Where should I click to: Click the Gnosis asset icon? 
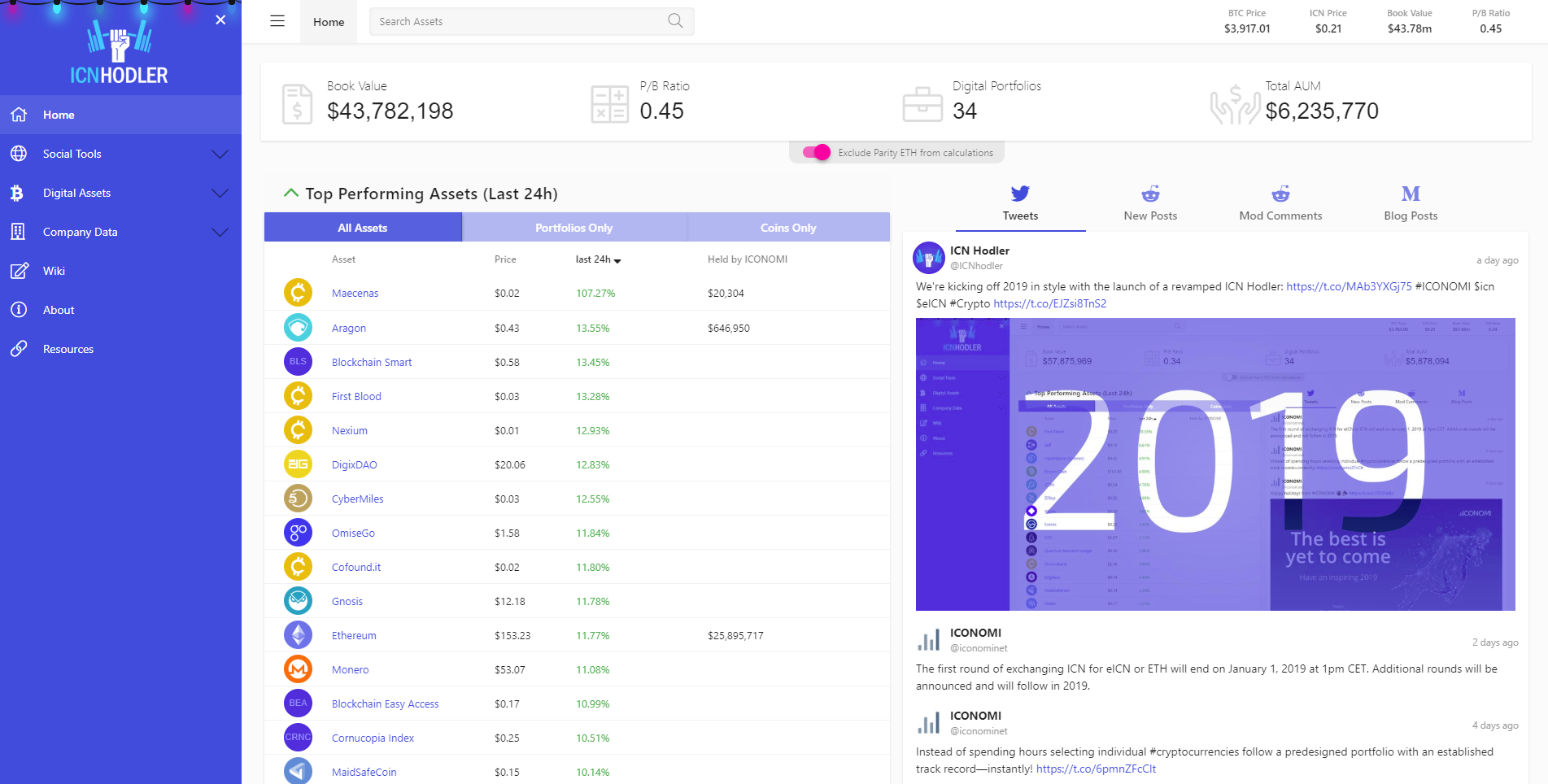pos(298,600)
